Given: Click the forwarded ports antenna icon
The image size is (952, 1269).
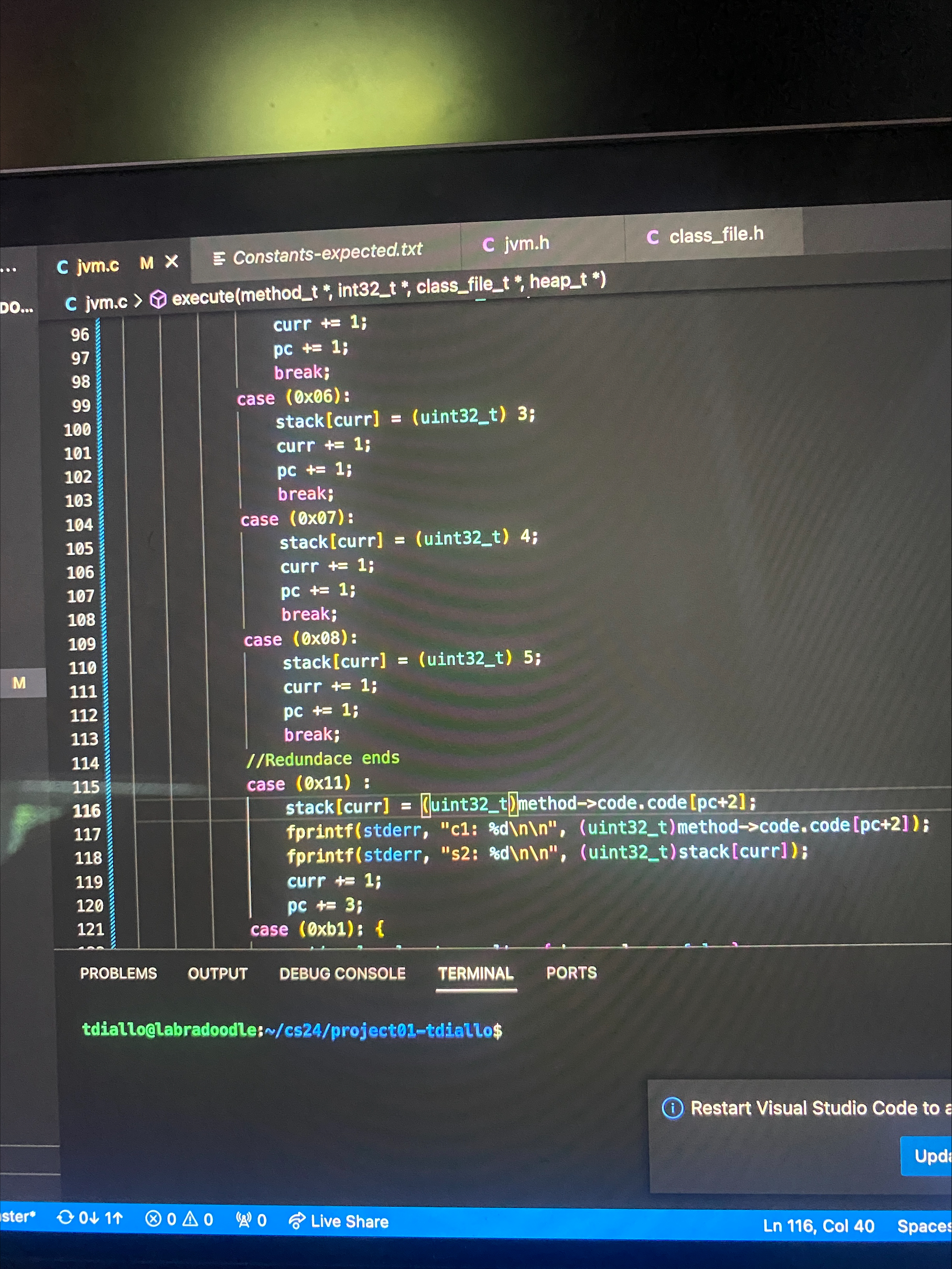Looking at the screenshot, I should 244,1220.
